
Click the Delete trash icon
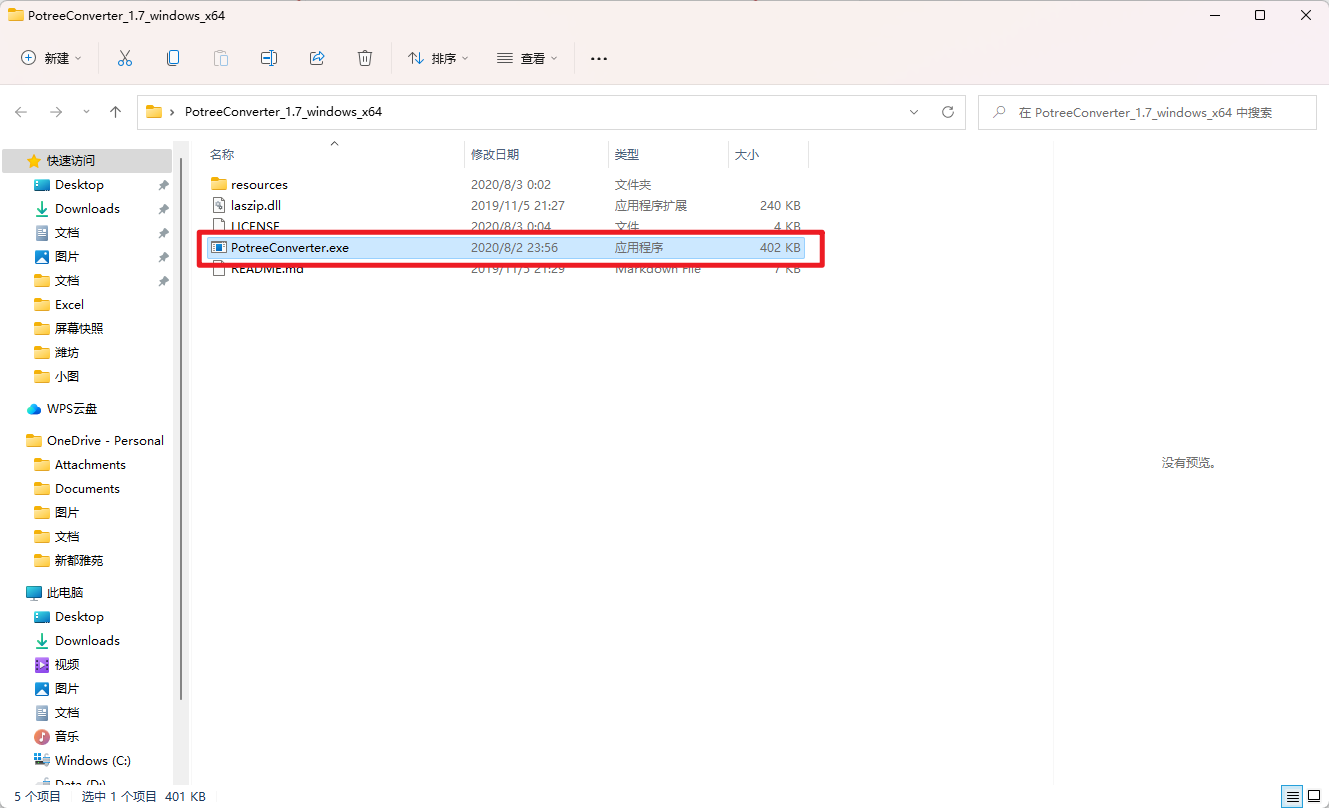click(x=364, y=58)
